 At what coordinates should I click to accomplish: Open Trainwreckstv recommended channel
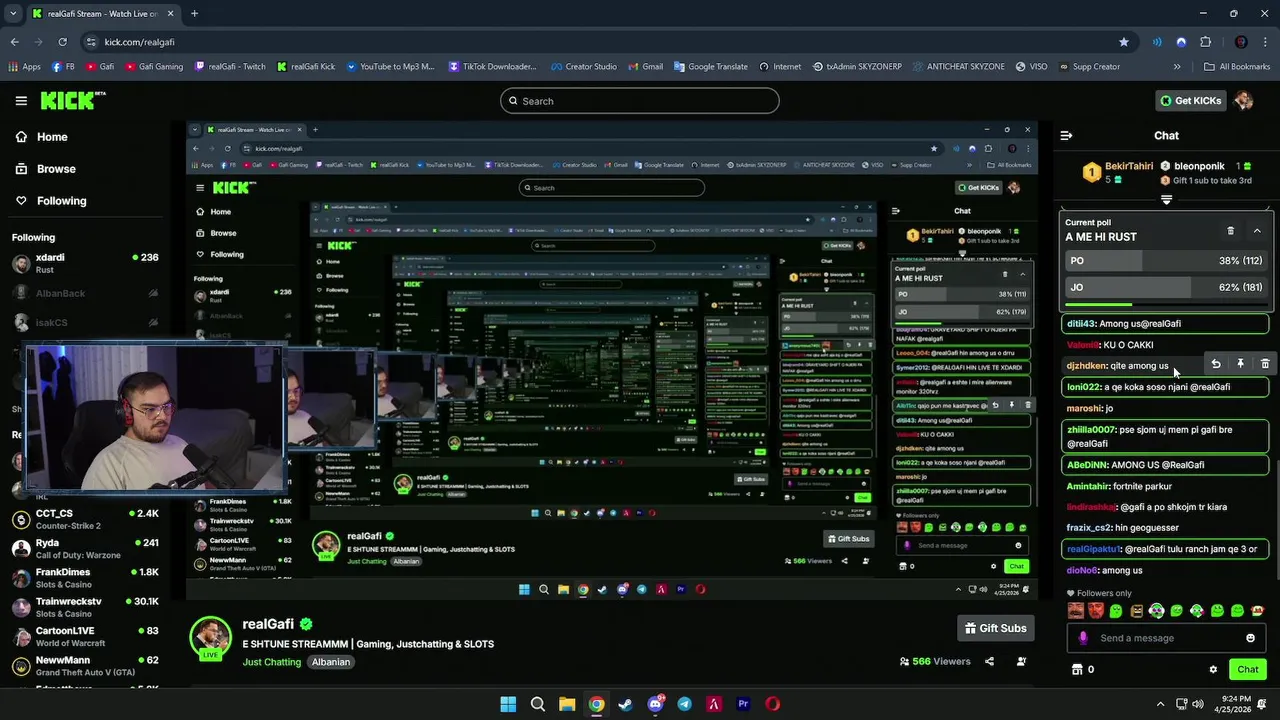(x=85, y=607)
